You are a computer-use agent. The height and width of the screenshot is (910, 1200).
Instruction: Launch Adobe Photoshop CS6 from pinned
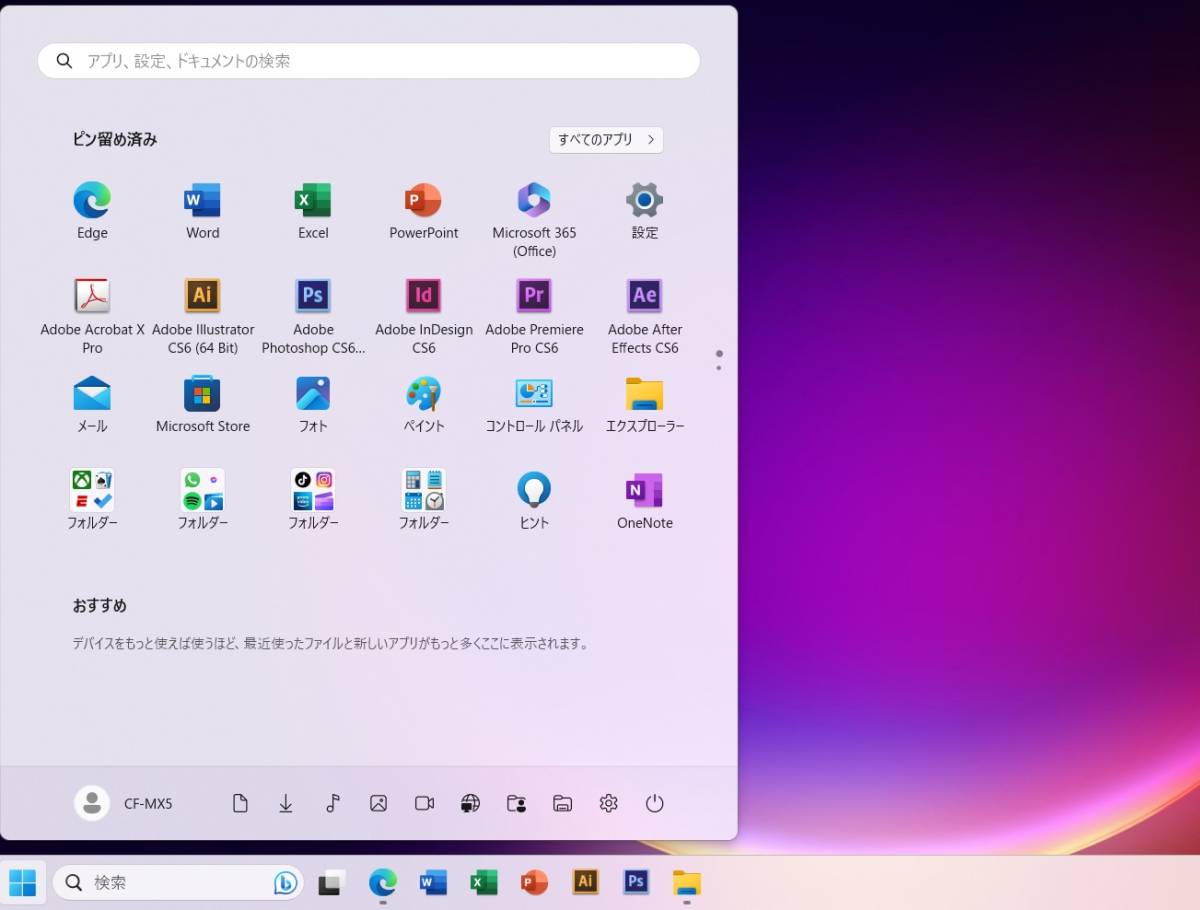pos(313,296)
